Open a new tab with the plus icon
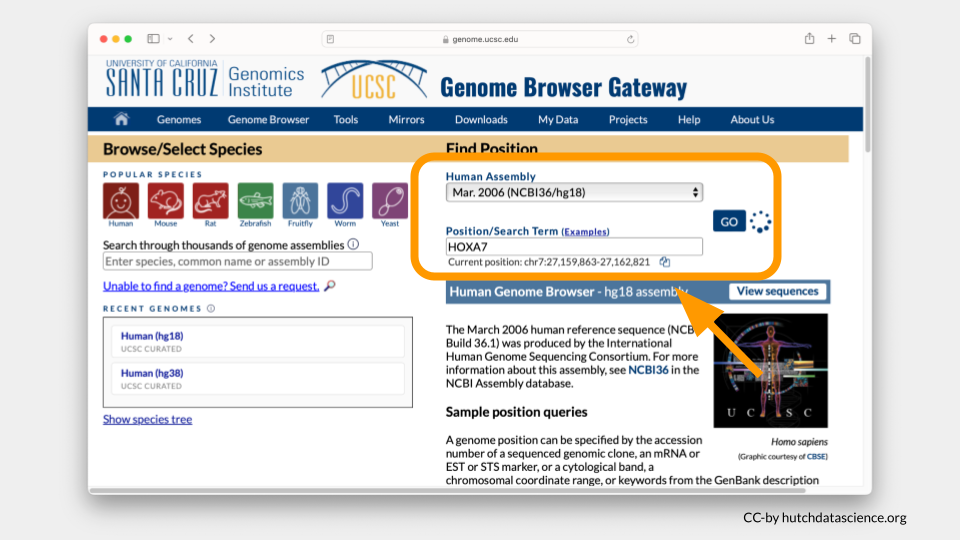This screenshot has height=540, width=960. (x=831, y=39)
